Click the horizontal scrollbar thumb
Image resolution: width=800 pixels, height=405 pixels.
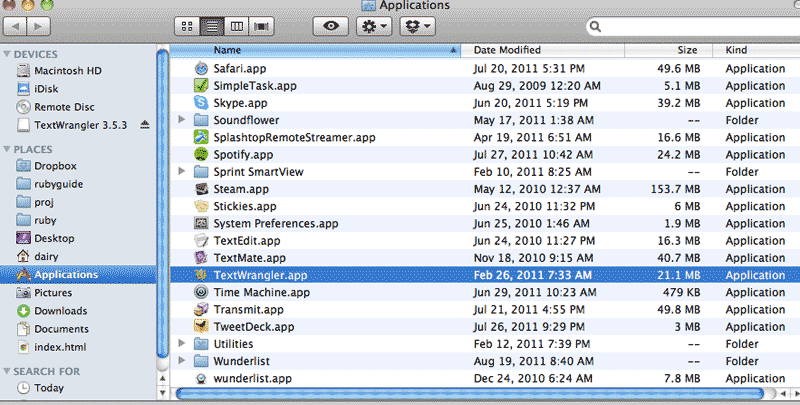coord(470,394)
